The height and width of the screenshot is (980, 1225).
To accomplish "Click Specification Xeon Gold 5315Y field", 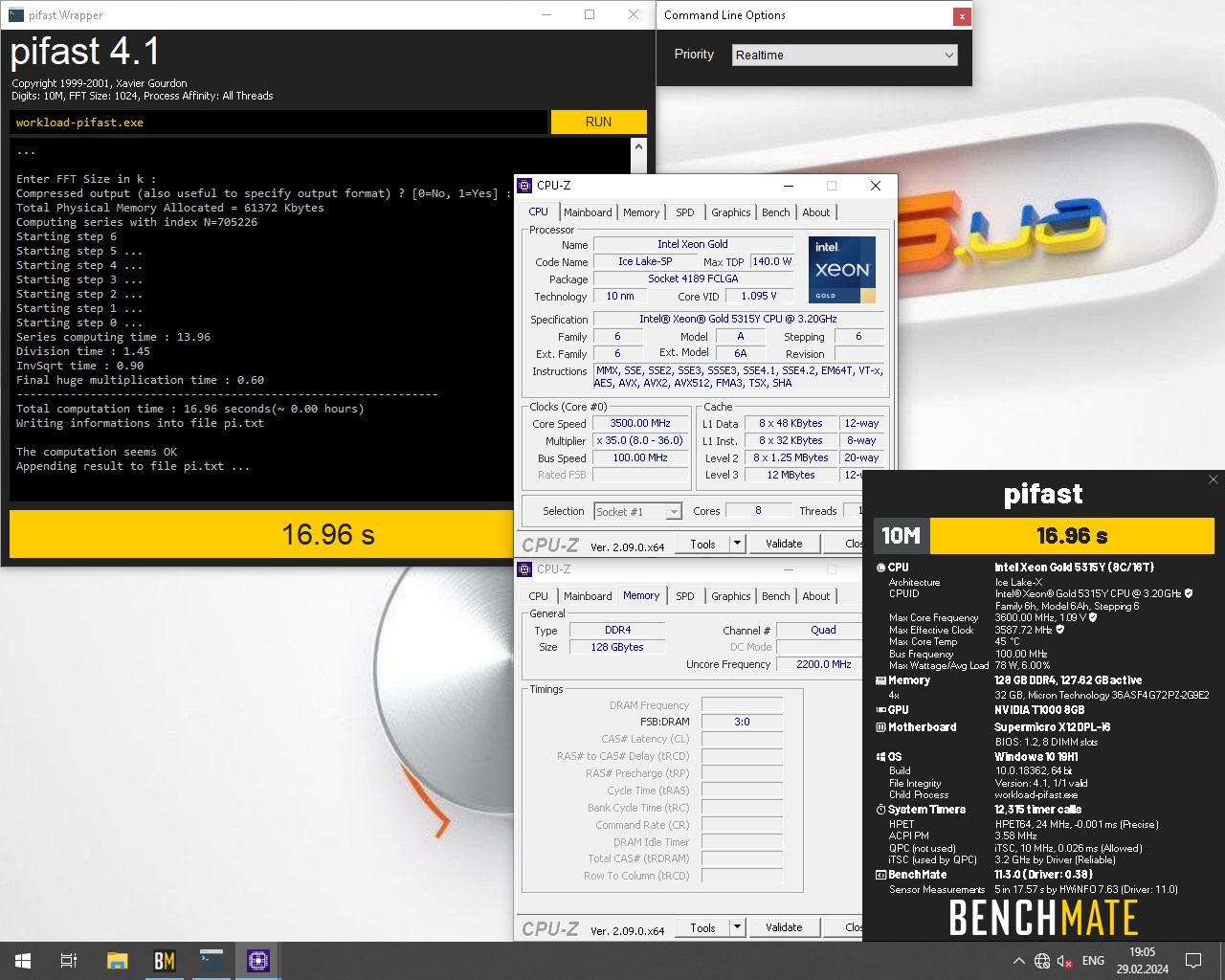I will coord(738,319).
